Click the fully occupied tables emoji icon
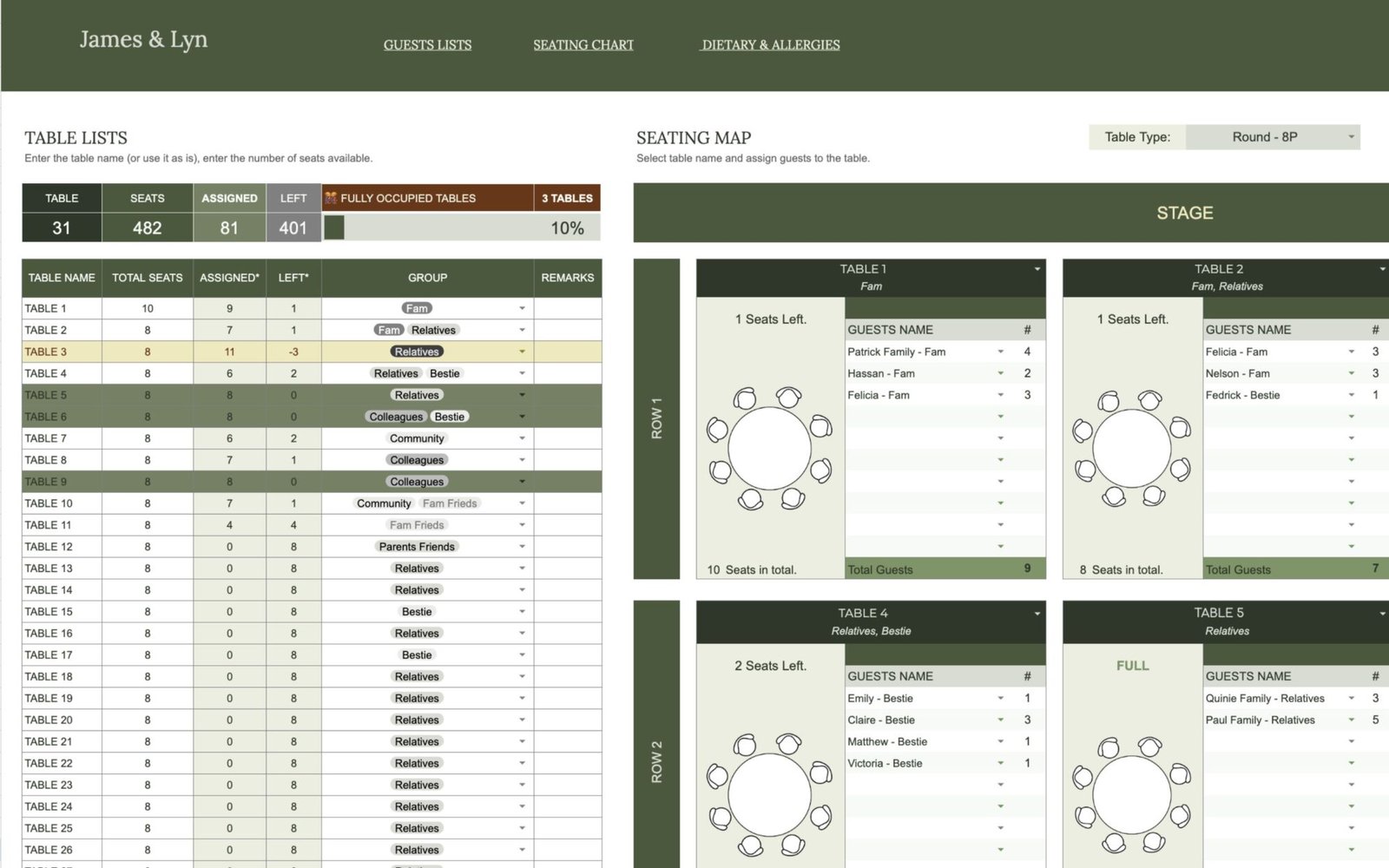 tap(331, 198)
